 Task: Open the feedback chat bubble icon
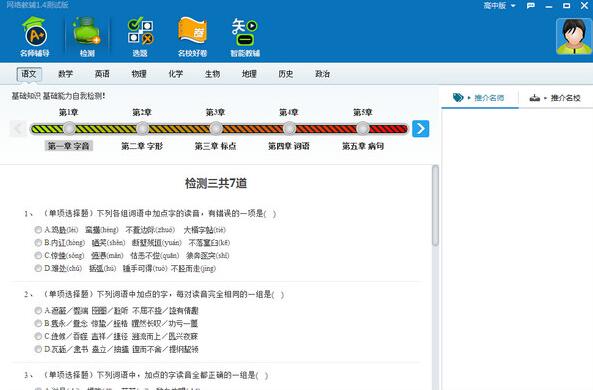point(531,6)
